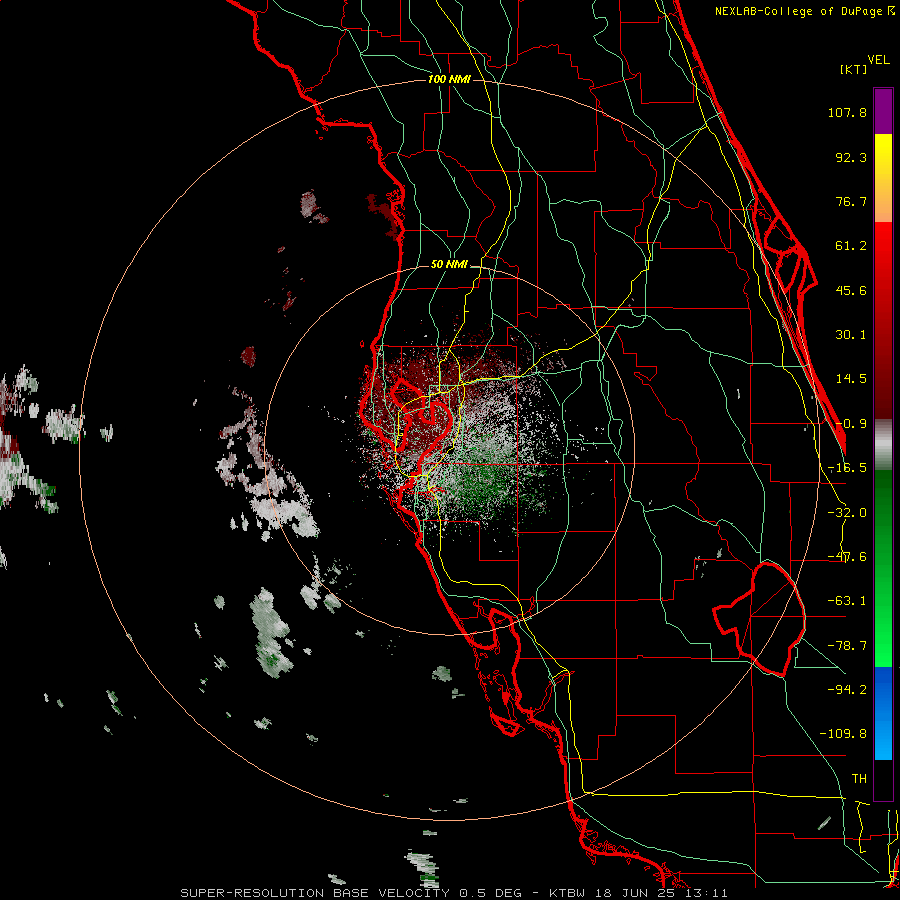900x900 pixels.
Task: Select the 30.1 value on the velocity scale
Action: [851, 335]
